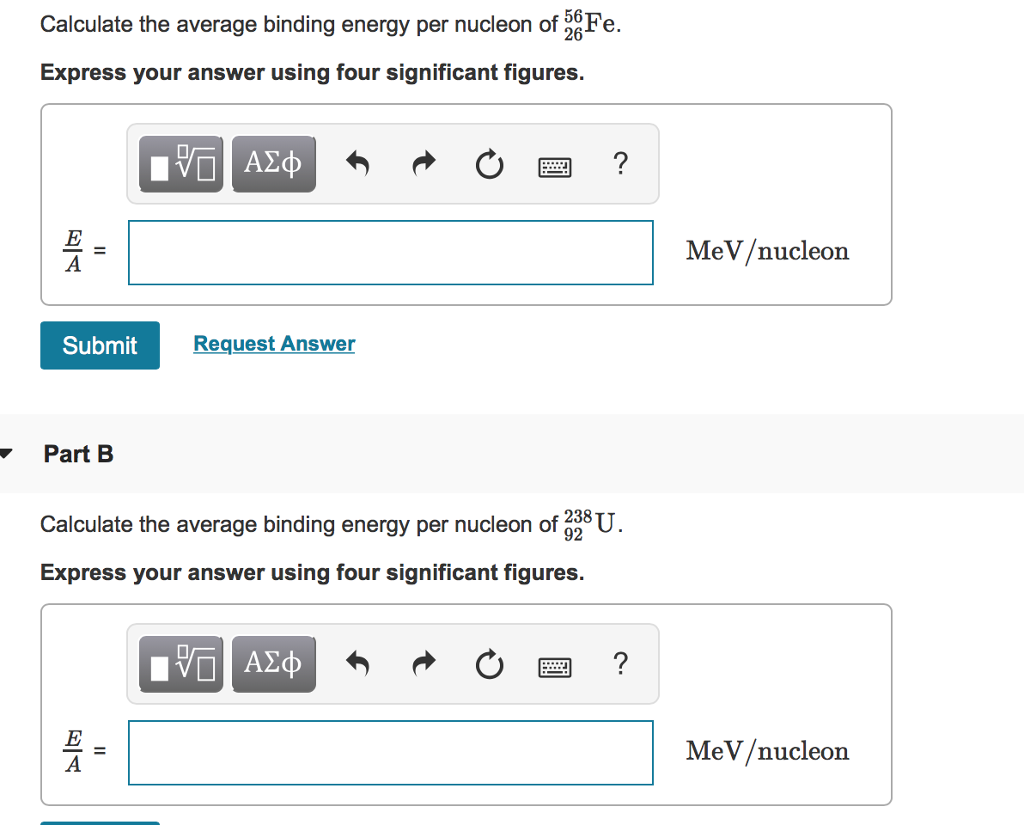Insert Greek letters via ΑΣφ in Part B
Viewport: 1024px width, 825px height.
[x=273, y=662]
